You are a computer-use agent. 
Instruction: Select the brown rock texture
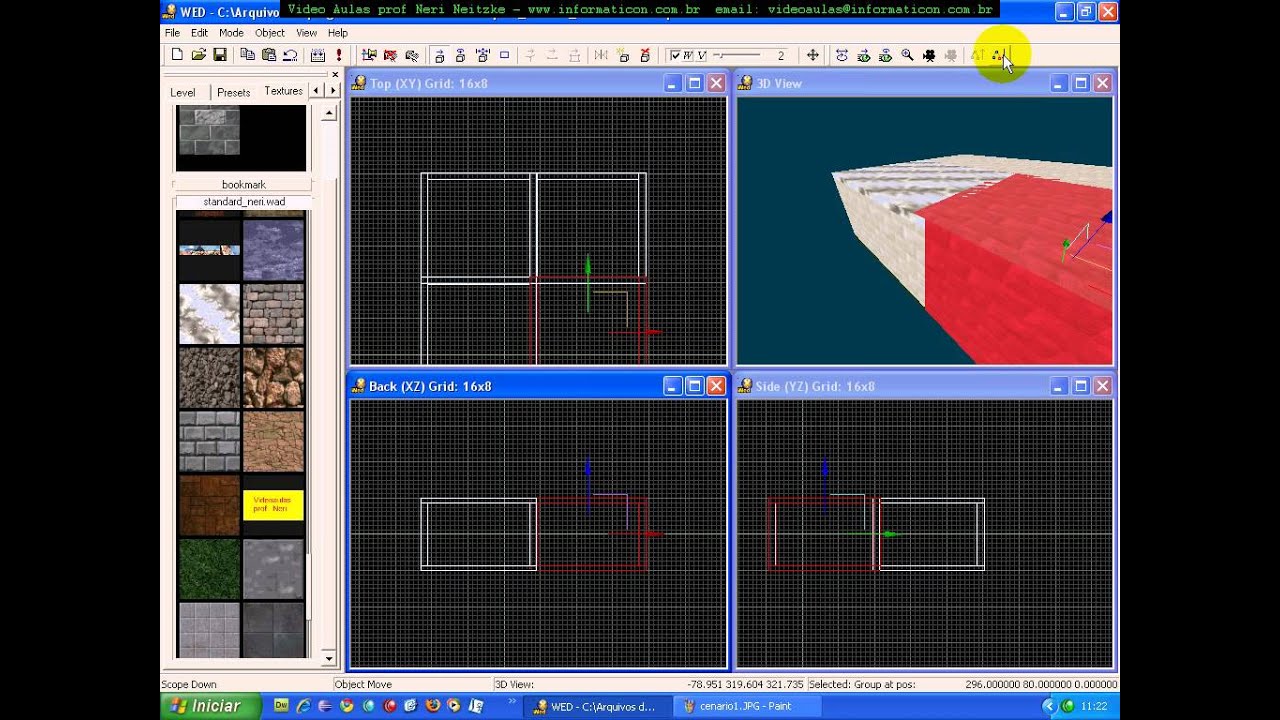click(273, 377)
